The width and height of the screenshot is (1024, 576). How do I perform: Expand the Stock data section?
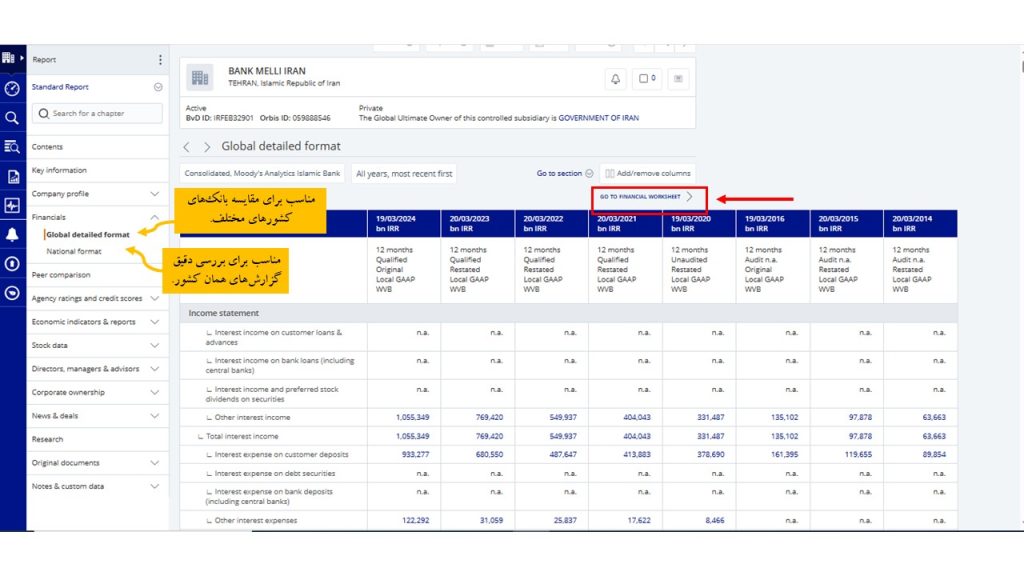tap(155, 345)
